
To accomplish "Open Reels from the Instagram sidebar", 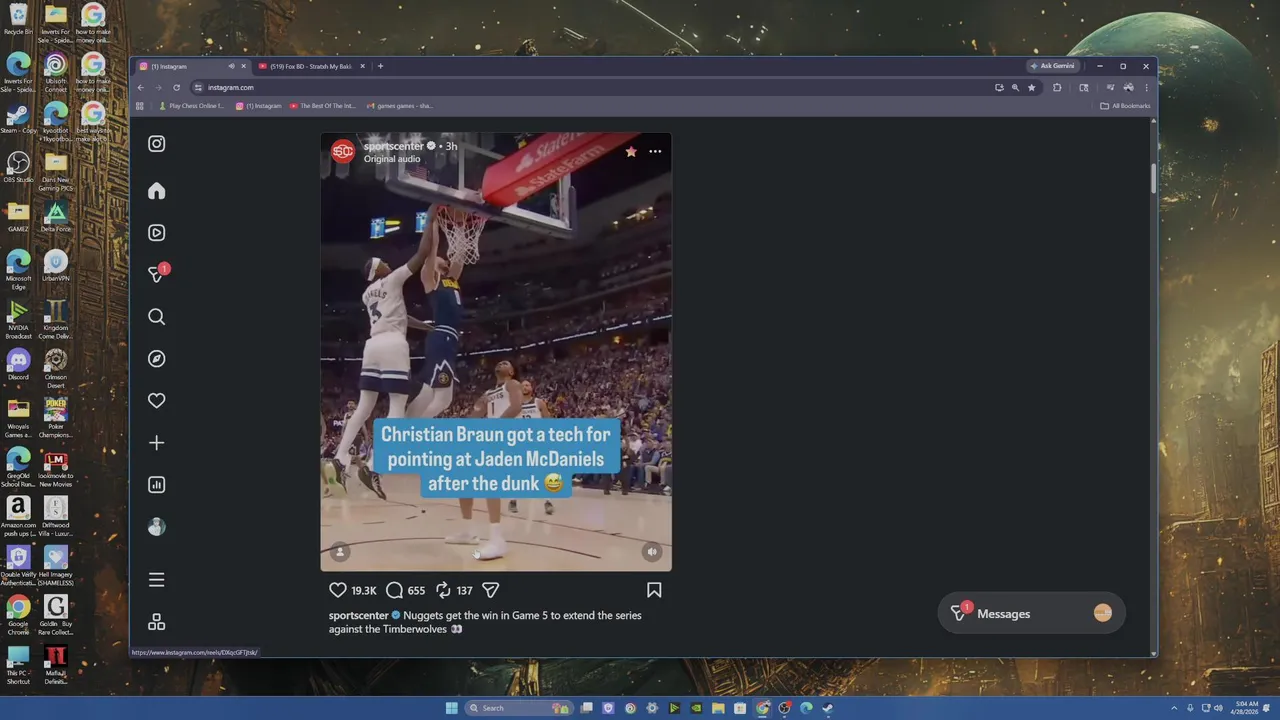I will [157, 233].
